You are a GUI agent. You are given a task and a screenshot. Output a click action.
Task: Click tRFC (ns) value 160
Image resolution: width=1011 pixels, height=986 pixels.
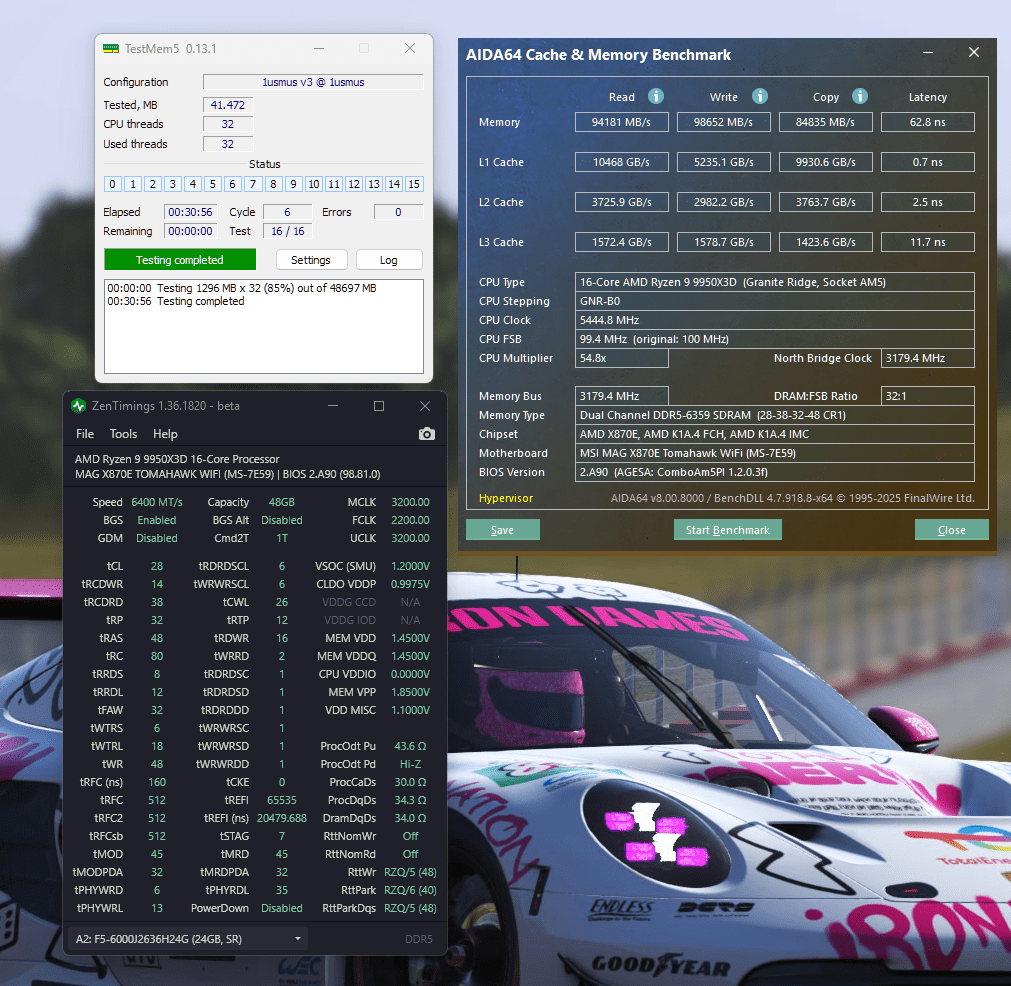click(157, 782)
